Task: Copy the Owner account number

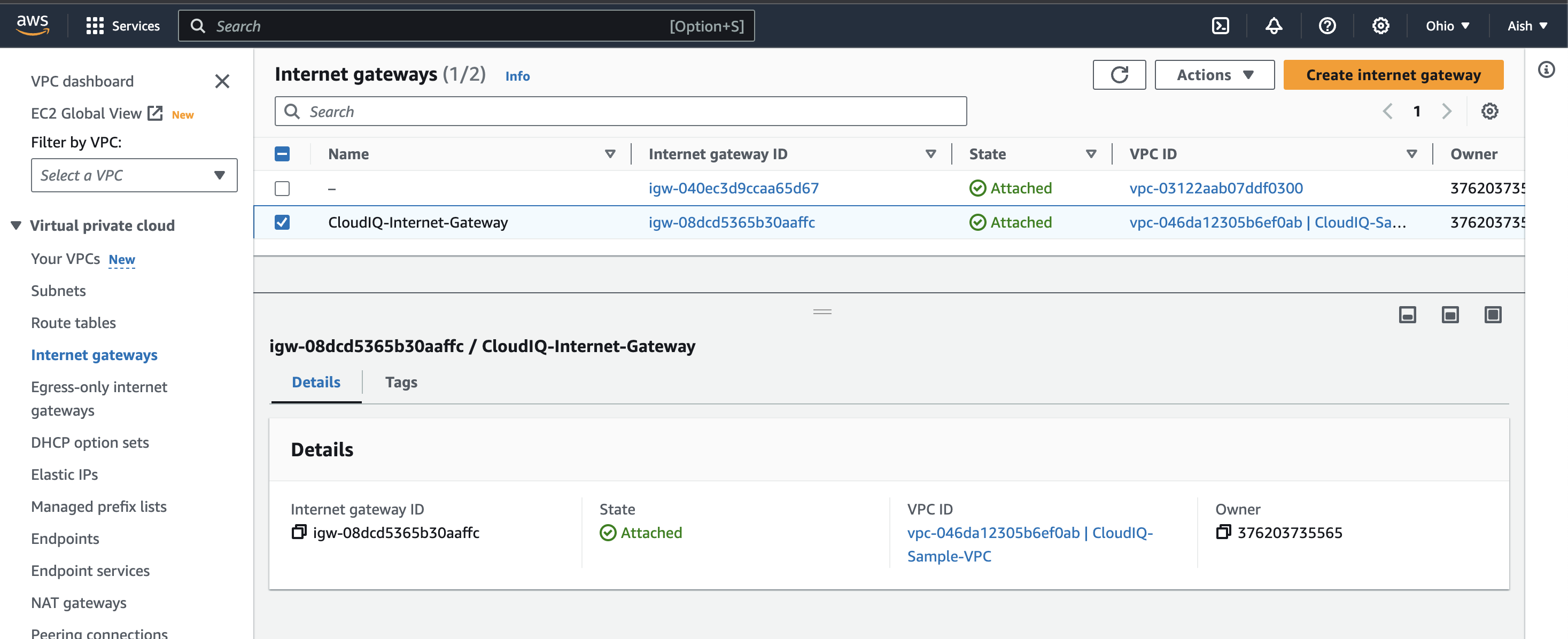Action: point(1223,533)
